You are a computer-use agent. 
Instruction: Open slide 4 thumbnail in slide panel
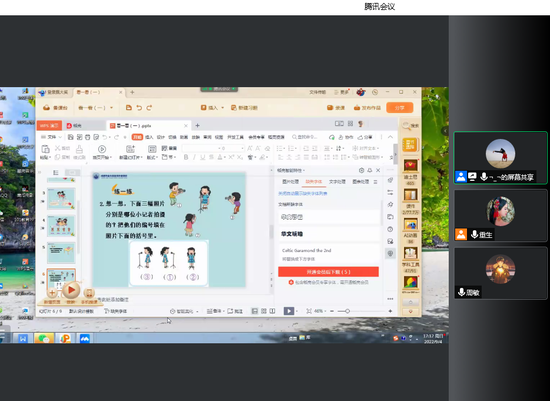click(61, 226)
